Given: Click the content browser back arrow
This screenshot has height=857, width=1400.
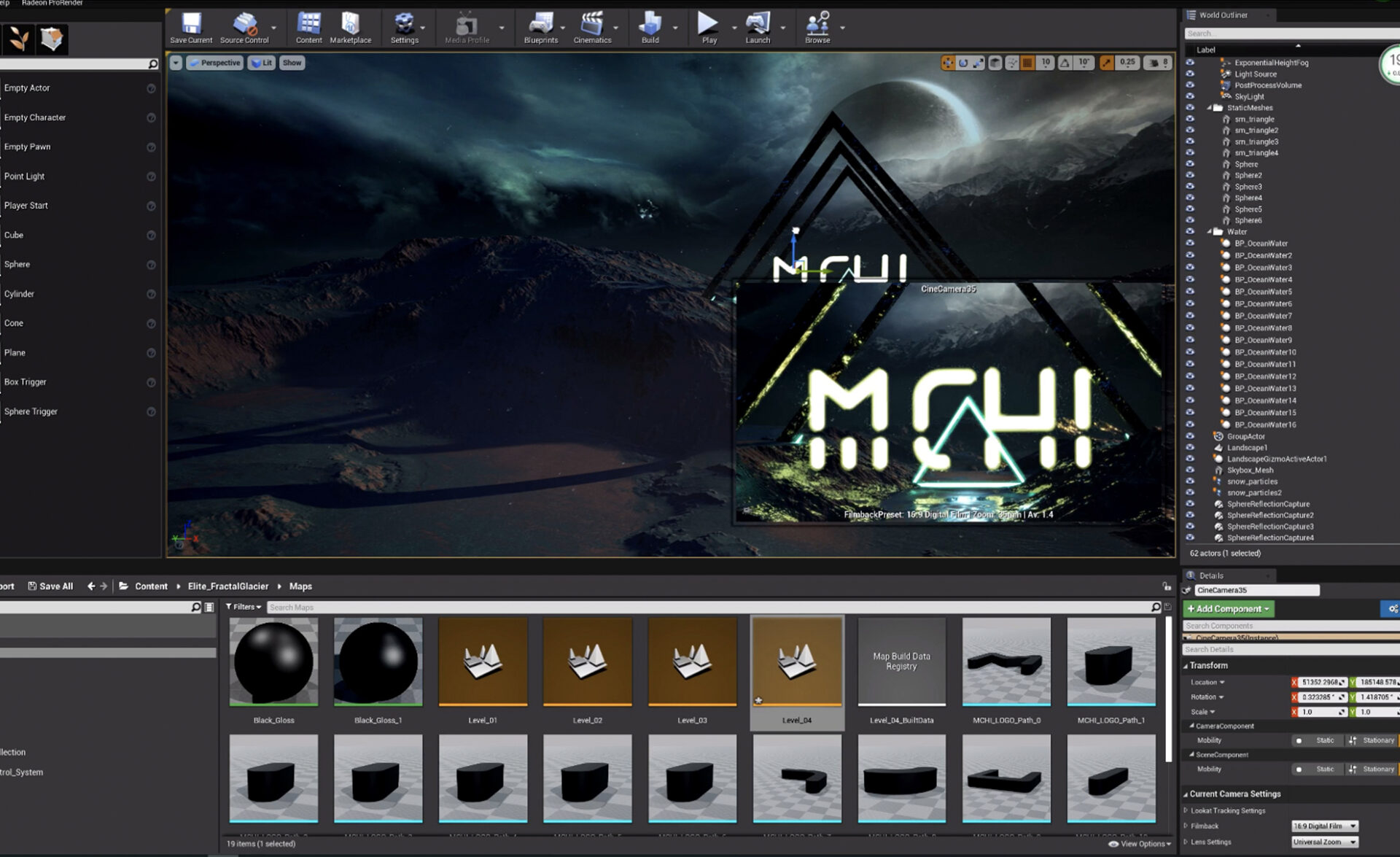Looking at the screenshot, I should [91, 586].
